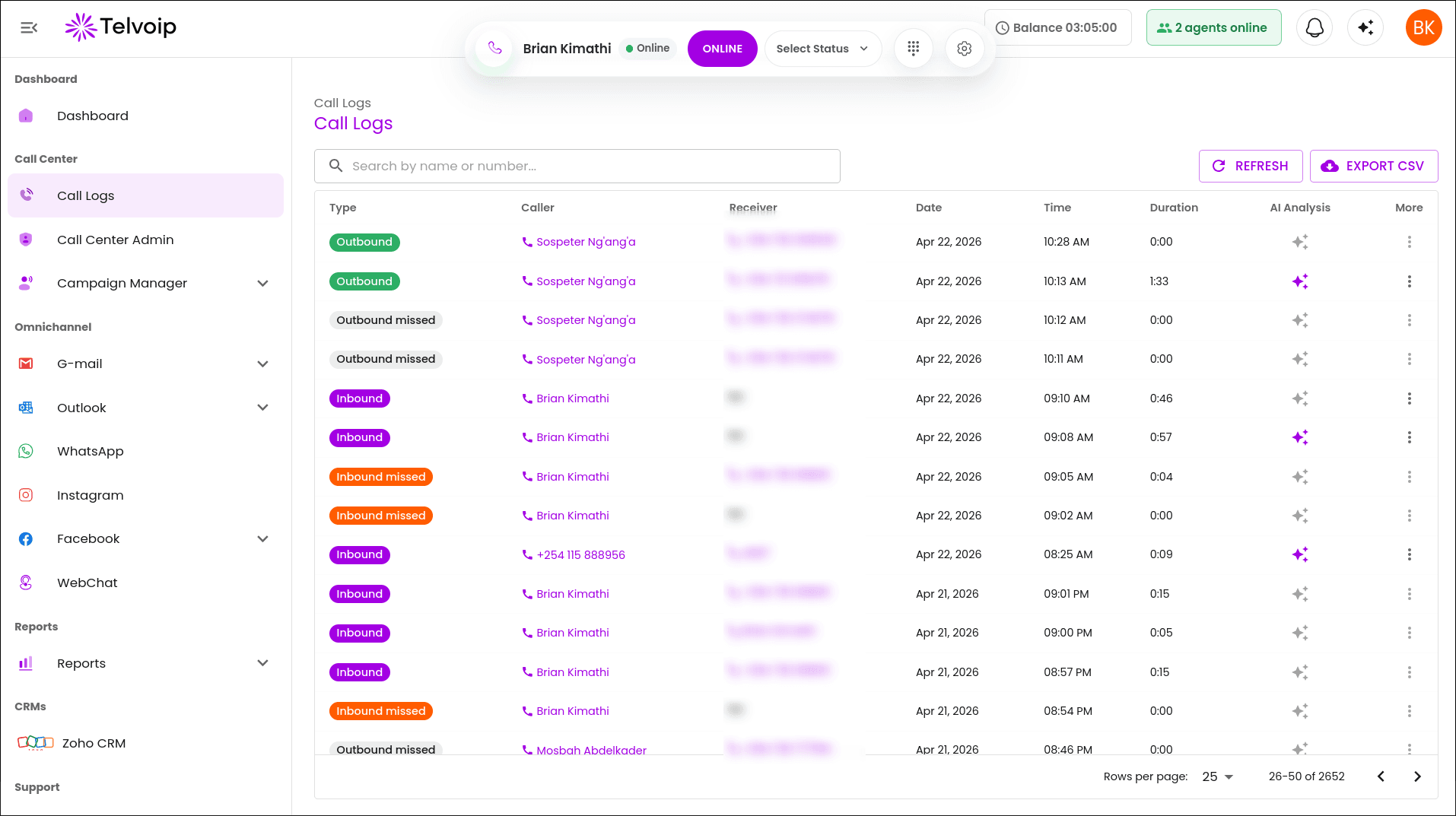Click AI analysis sparkle for 10:28 AM call
Screen dimensions: 1456x816
coord(1300,242)
